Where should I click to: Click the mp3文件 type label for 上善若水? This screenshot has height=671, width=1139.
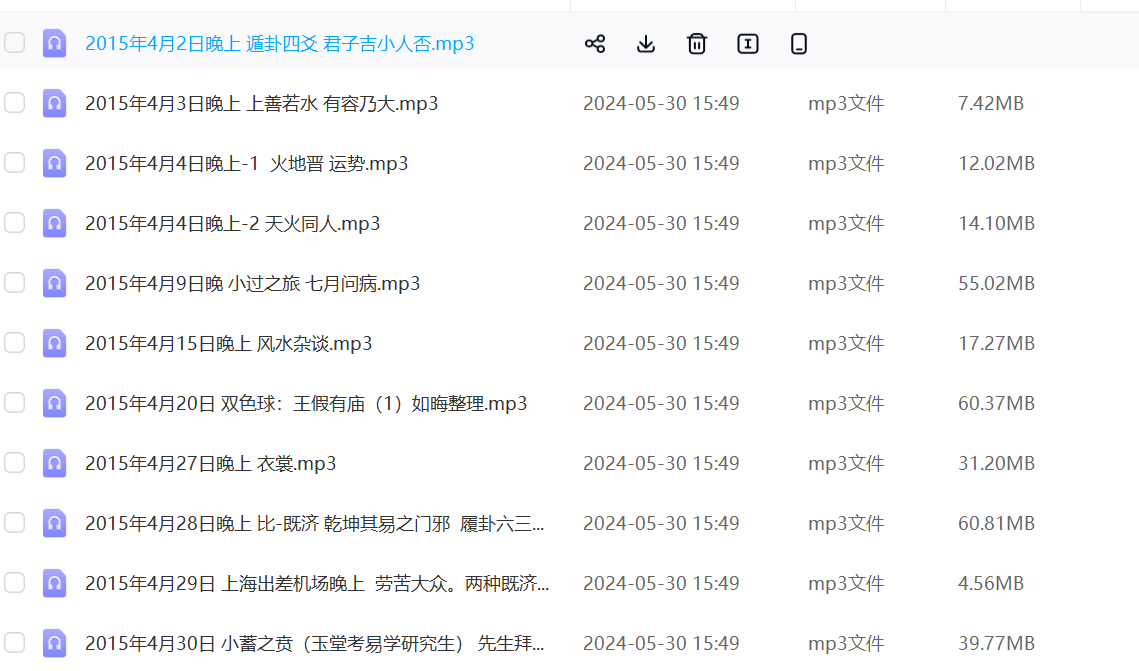(x=846, y=103)
